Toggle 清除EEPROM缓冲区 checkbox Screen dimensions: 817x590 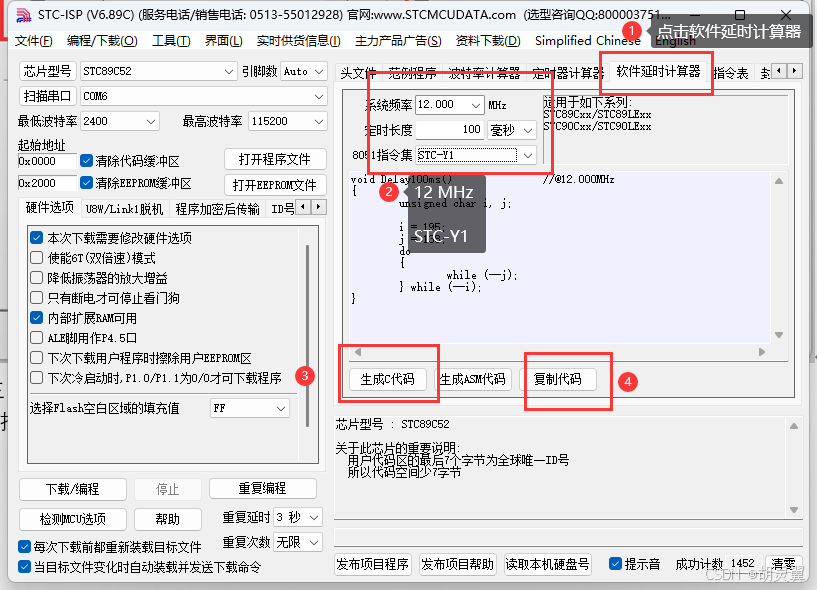pos(86,183)
